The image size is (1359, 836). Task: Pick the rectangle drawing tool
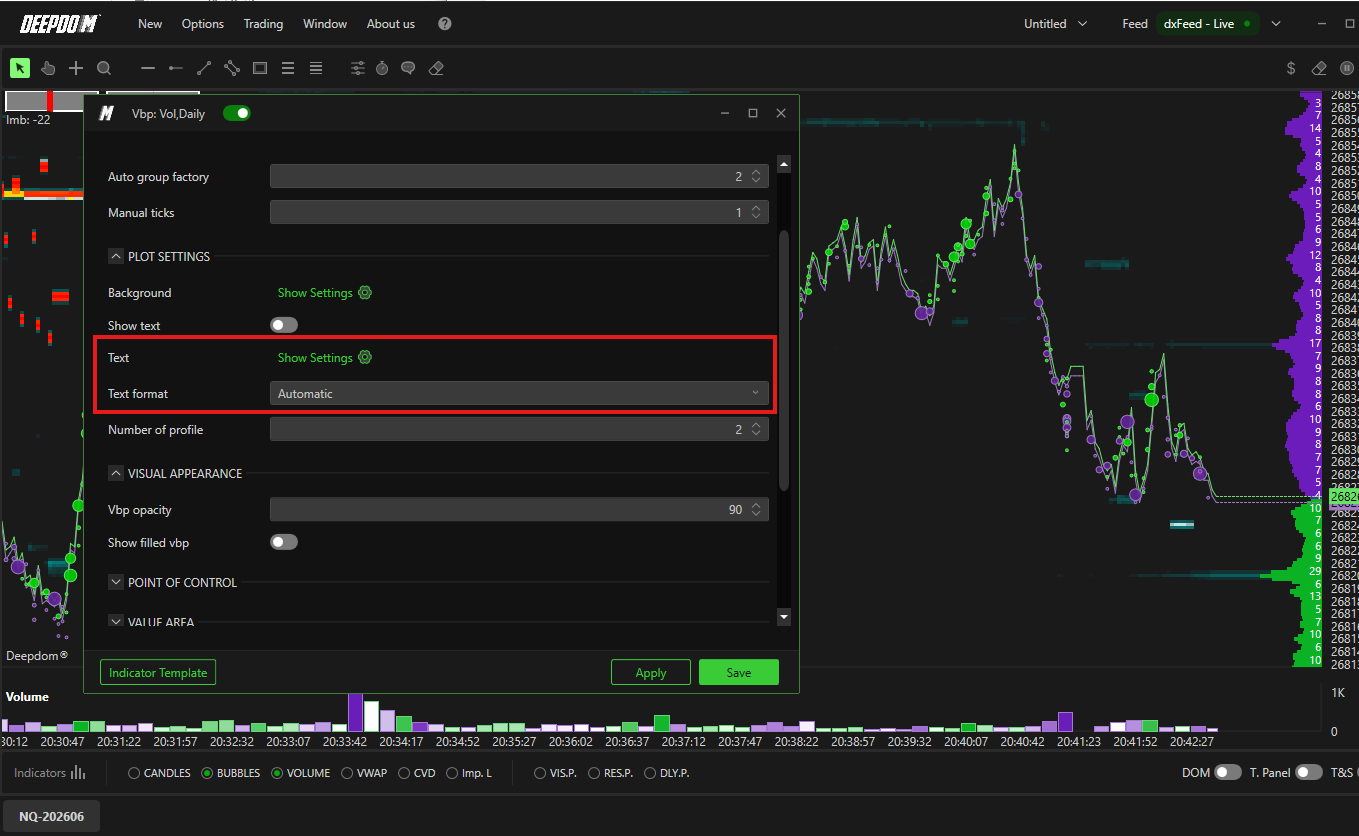click(260, 68)
